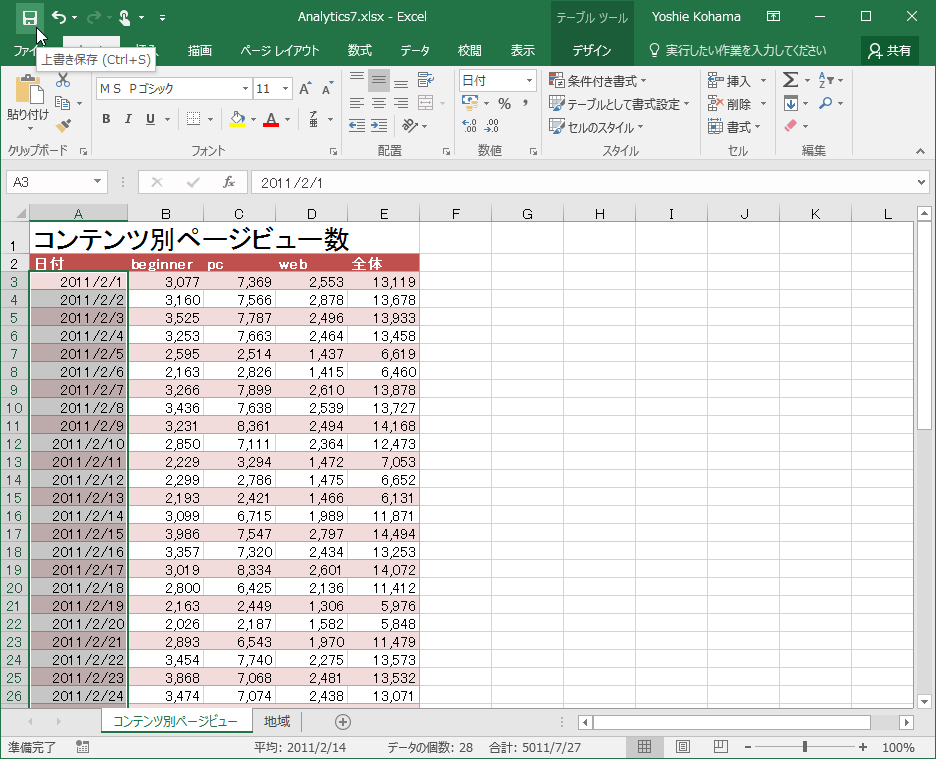Switch to the 地域 sheet tab
Screen dimensions: 936x759
(x=277, y=721)
